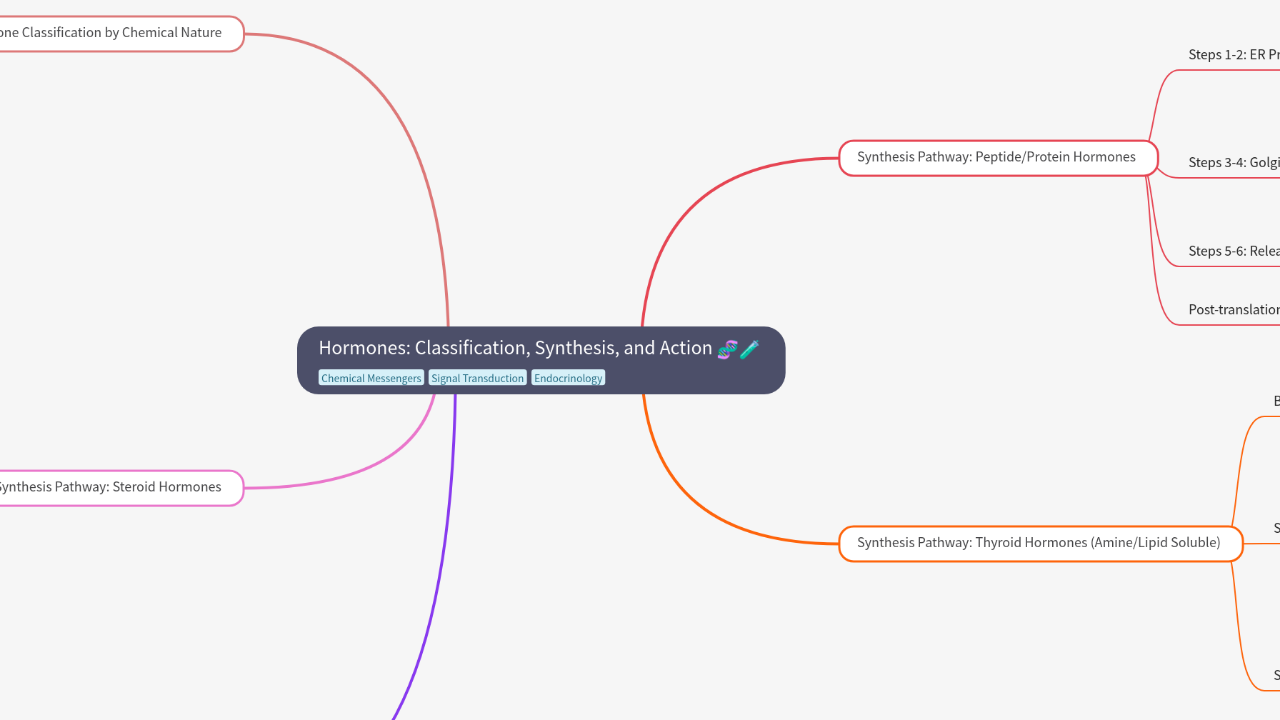The width and height of the screenshot is (1280, 720).
Task: Click the 'Post-translation...' subtopic
Action: point(1234,309)
